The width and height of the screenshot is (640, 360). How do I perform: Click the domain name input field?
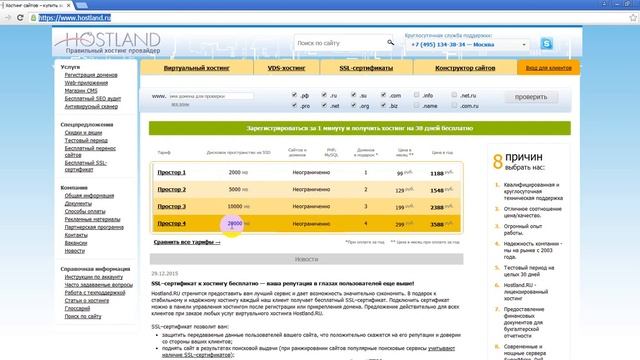[x=210, y=96]
